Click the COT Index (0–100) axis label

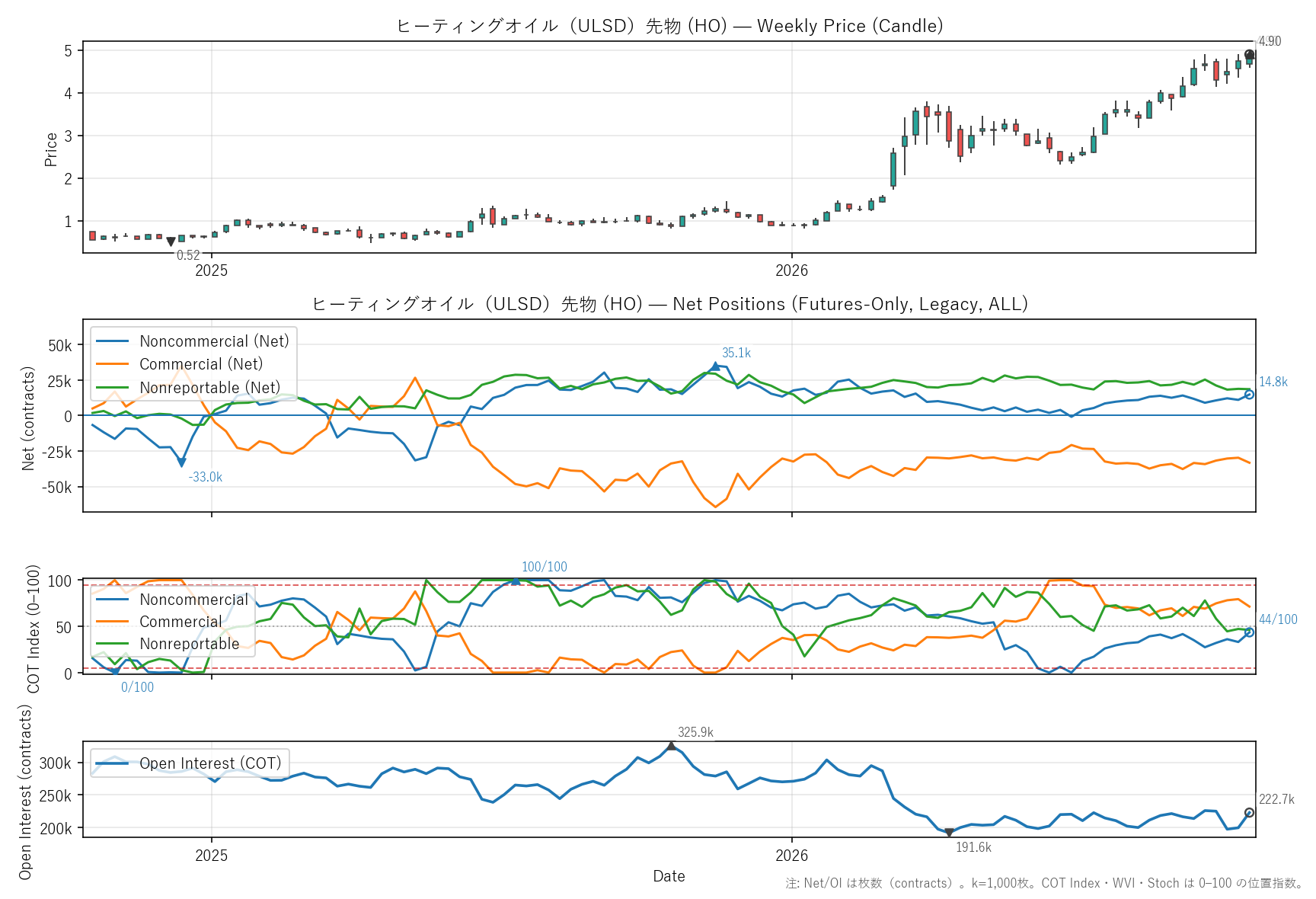(33, 629)
